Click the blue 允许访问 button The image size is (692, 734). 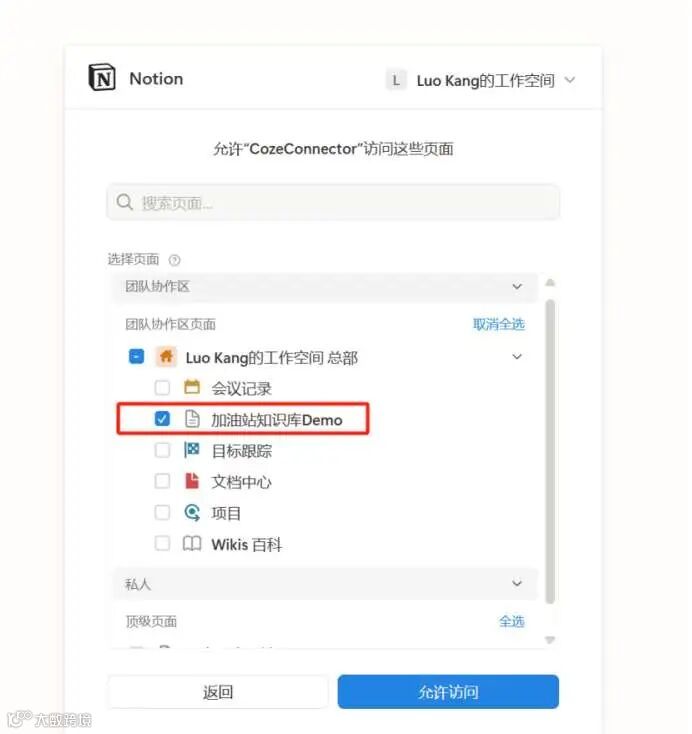click(x=448, y=691)
